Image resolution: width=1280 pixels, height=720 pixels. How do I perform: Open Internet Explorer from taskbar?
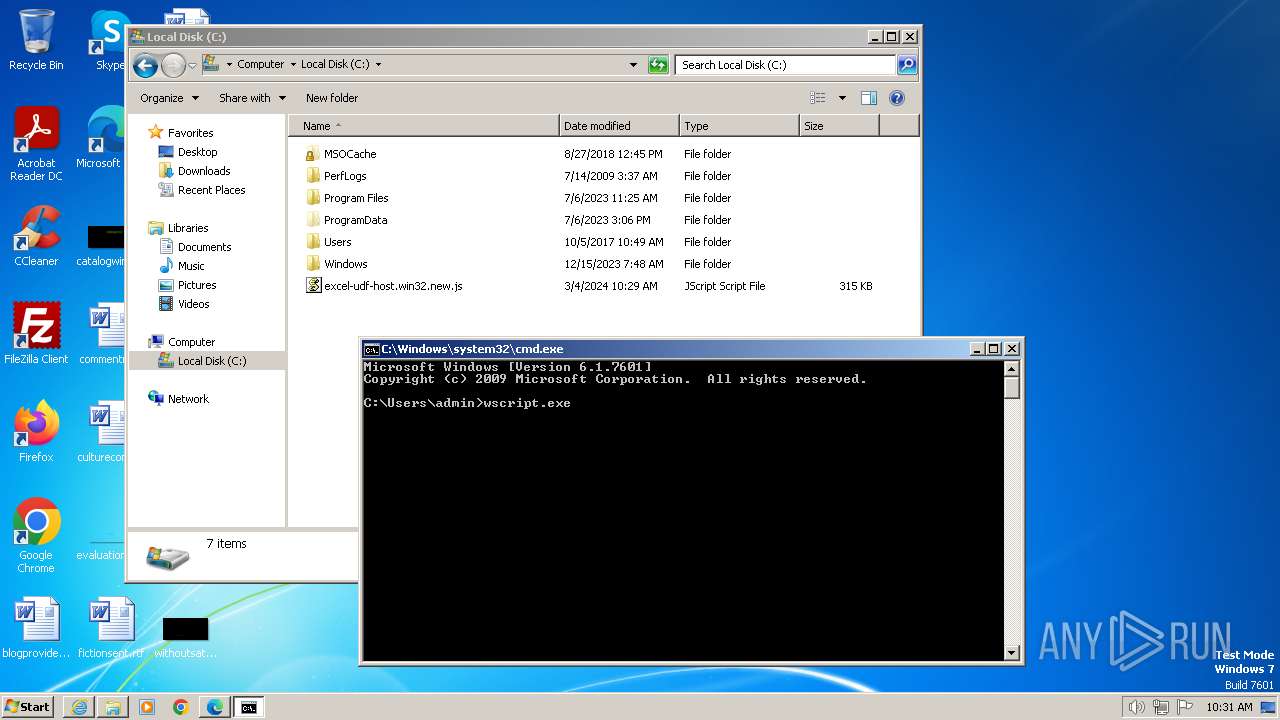[x=79, y=707]
